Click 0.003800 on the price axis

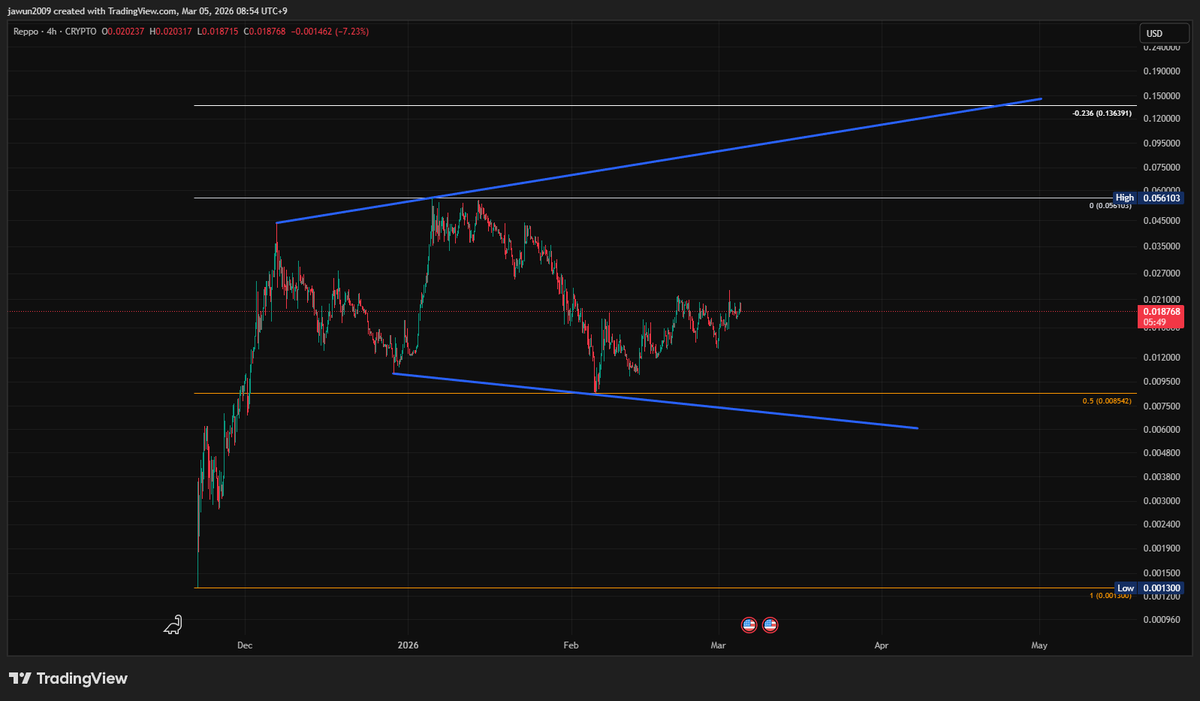pos(1160,477)
